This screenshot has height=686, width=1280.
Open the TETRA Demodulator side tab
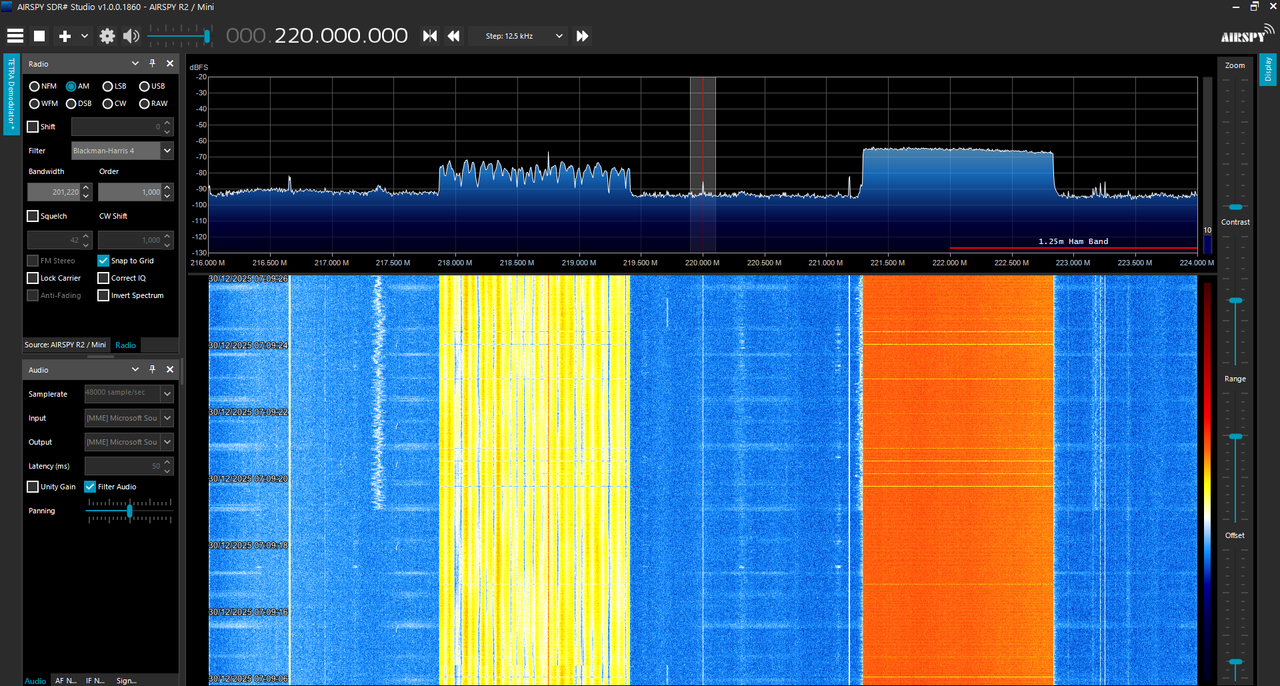coord(11,95)
